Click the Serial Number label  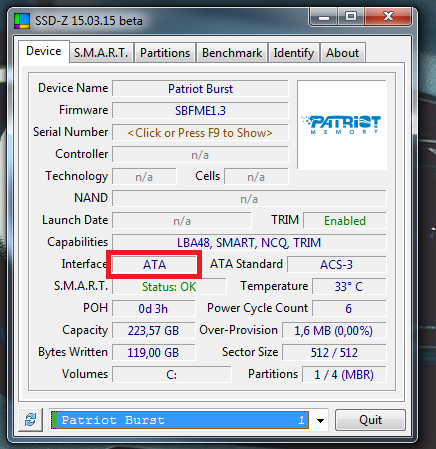point(71,132)
